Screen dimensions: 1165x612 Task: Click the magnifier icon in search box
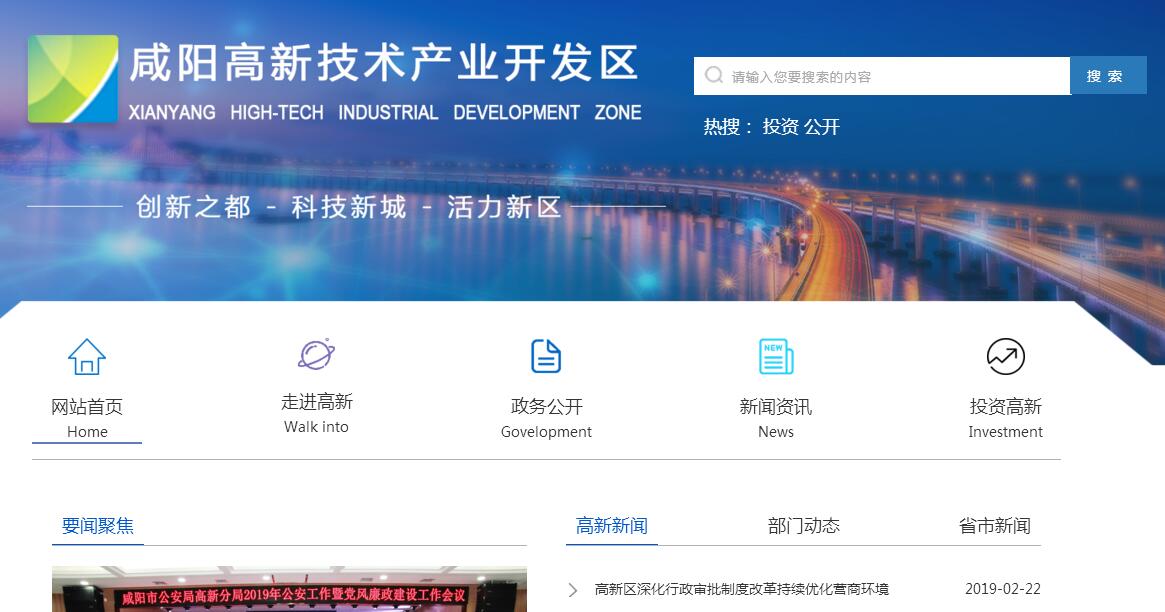714,76
